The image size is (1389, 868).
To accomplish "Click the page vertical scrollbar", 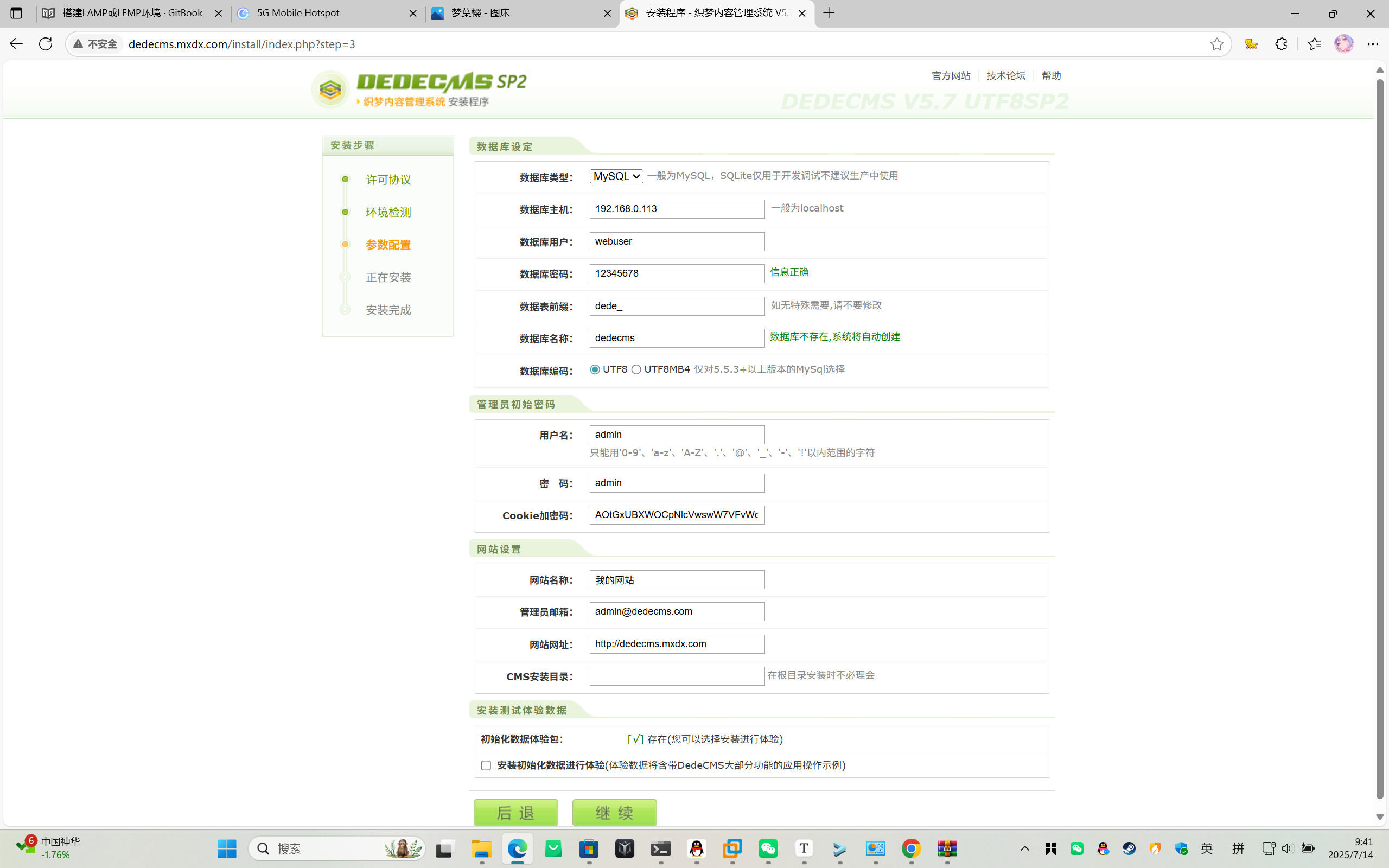I will tap(1380, 438).
